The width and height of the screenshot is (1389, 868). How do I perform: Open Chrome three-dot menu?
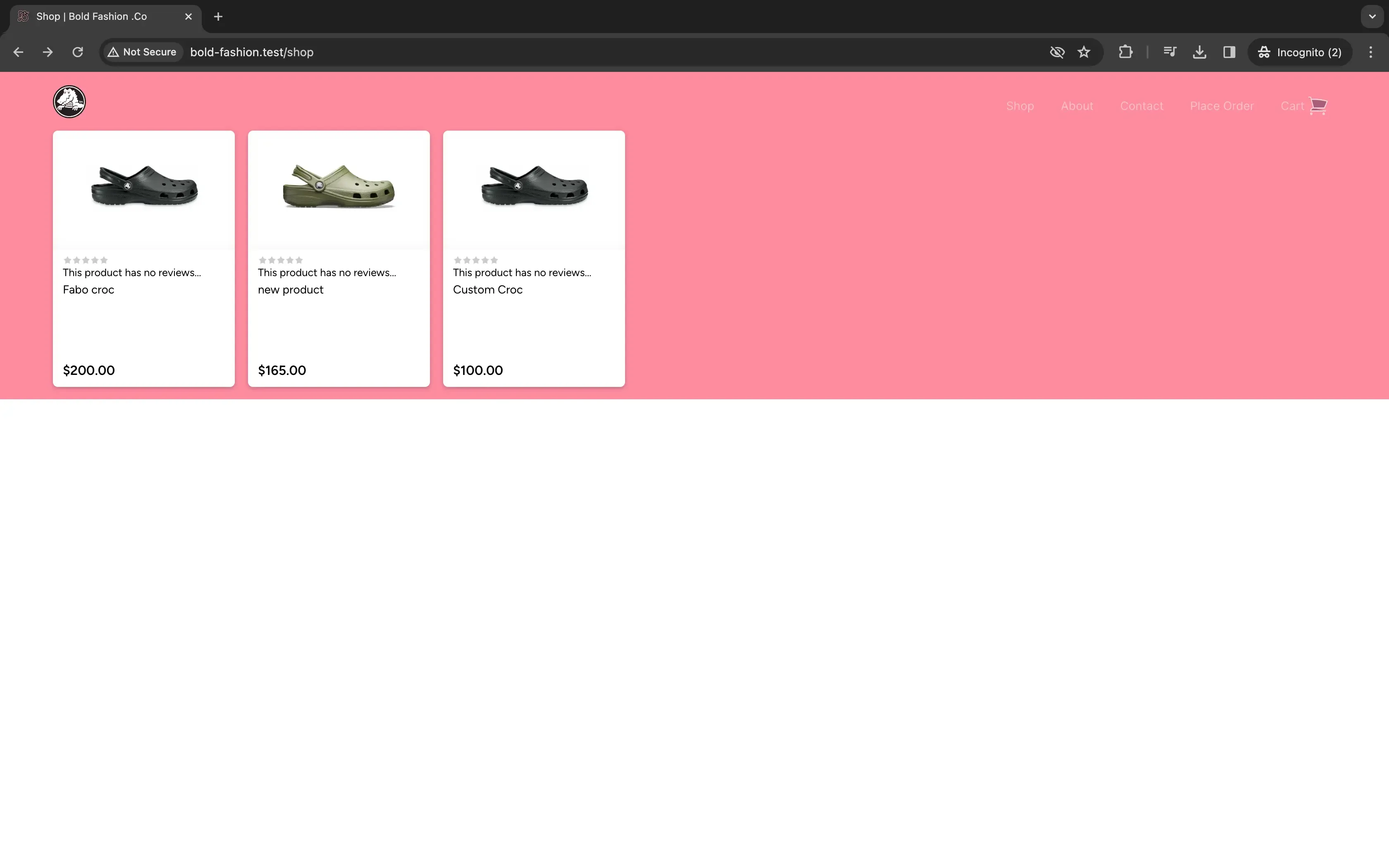pyautogui.click(x=1371, y=52)
